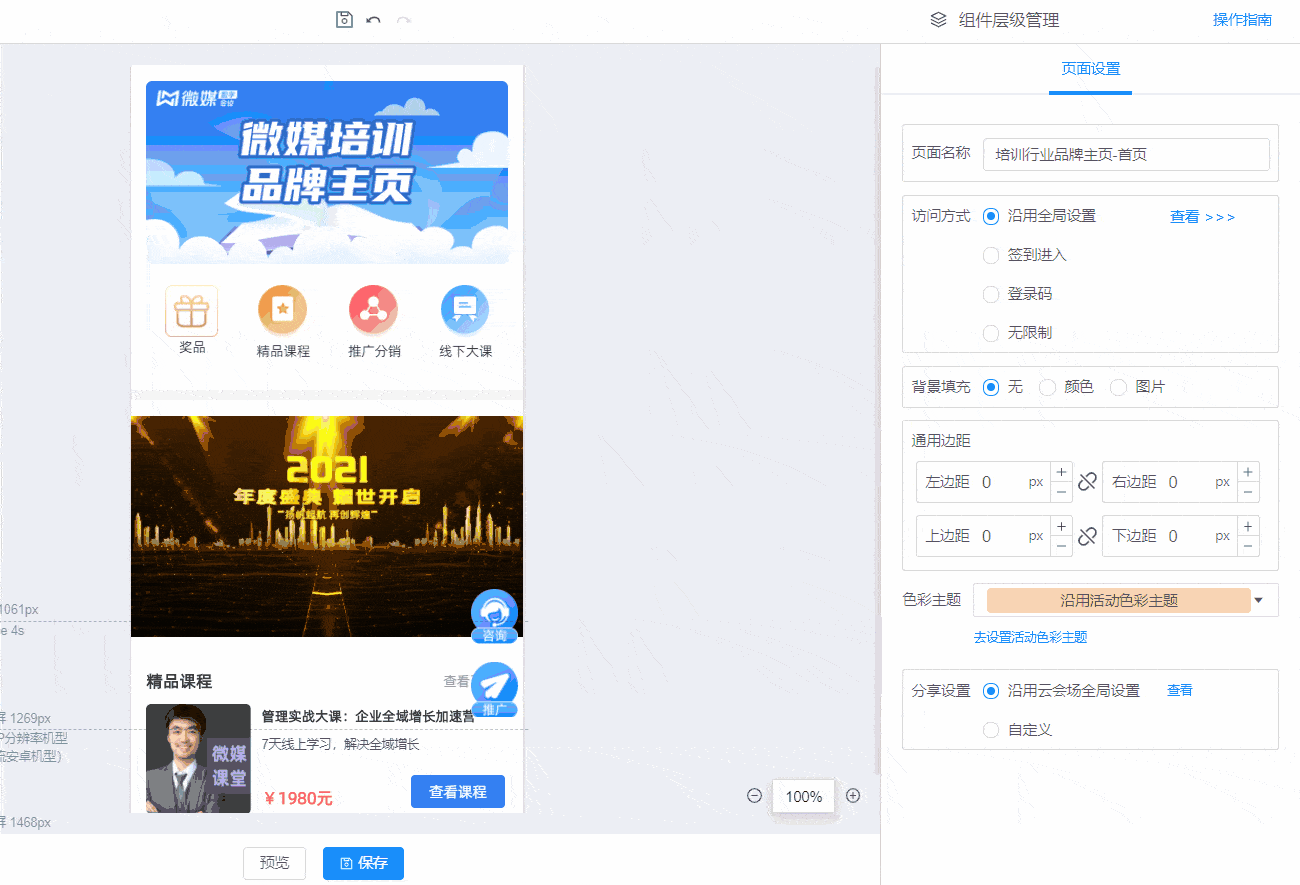Click the save icon in top toolbar
Screen dimensions: 1300x885
(345, 19)
